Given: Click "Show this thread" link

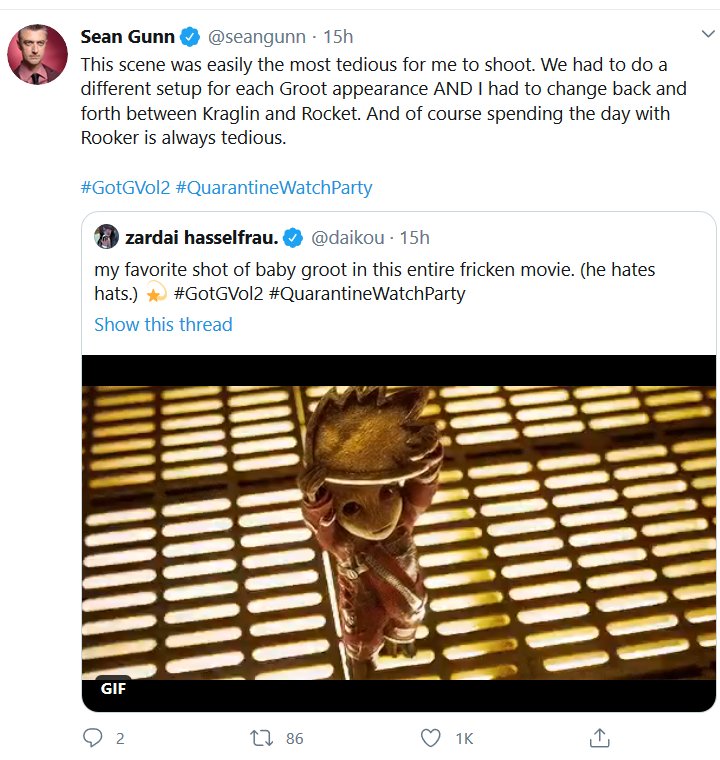Looking at the screenshot, I should pyautogui.click(x=163, y=324).
